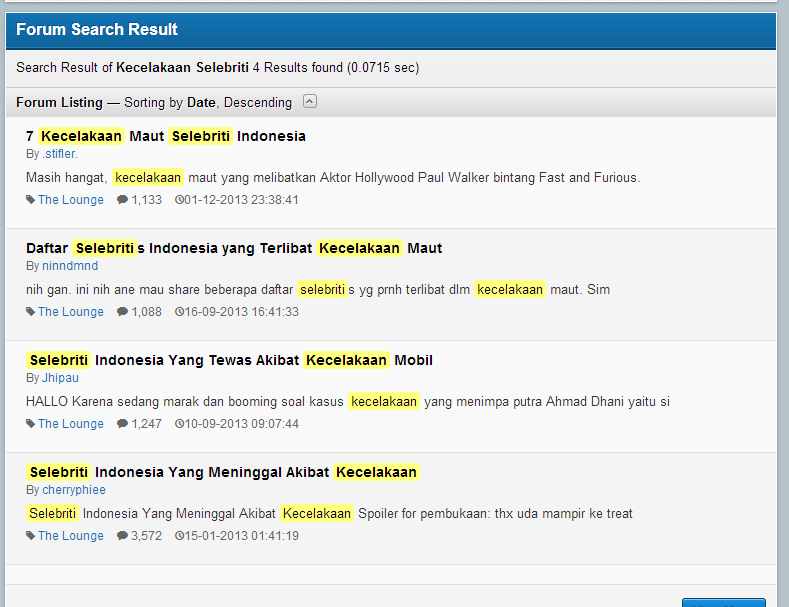Open The Lounge link under the ninndmnd thread
789x607 pixels.
pyautogui.click(x=71, y=312)
